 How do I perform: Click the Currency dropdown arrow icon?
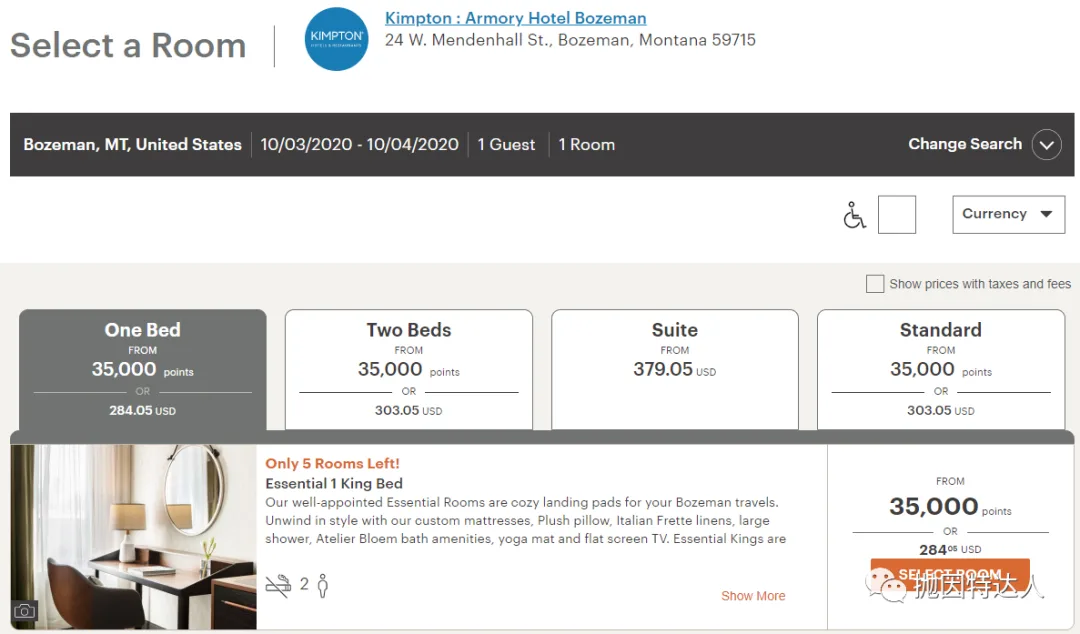tap(1047, 214)
